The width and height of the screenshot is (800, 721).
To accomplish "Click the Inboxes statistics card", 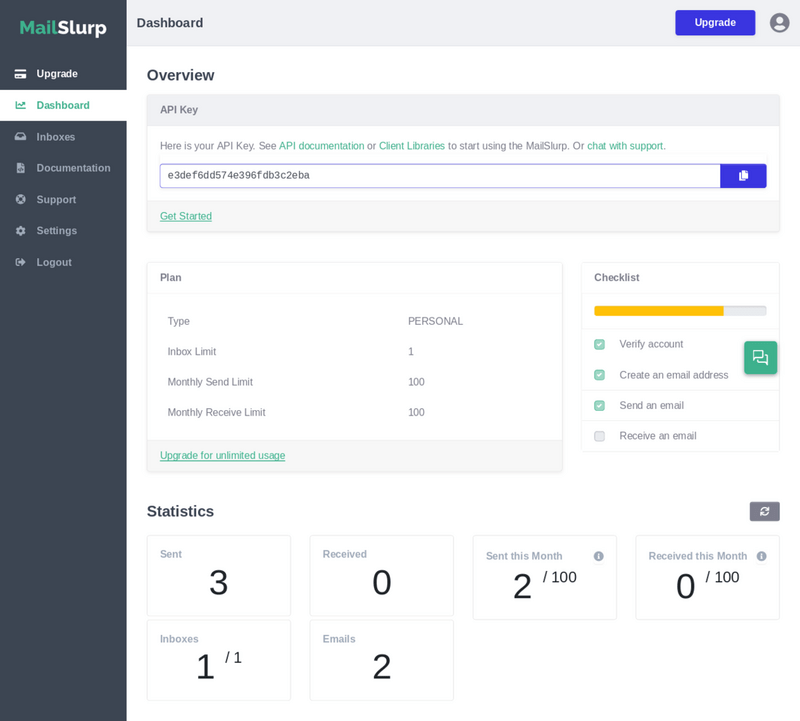I will click(219, 660).
